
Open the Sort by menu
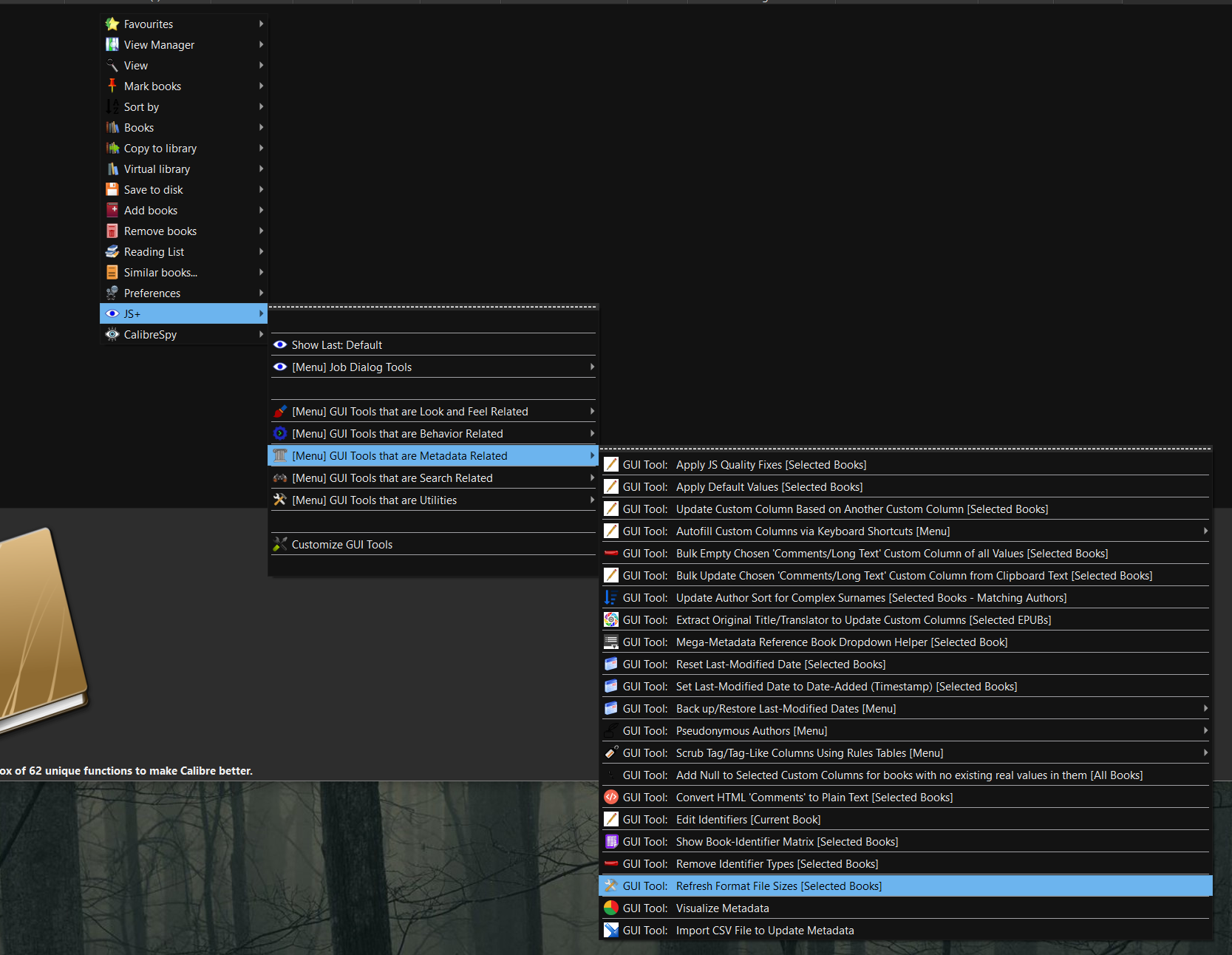click(183, 107)
